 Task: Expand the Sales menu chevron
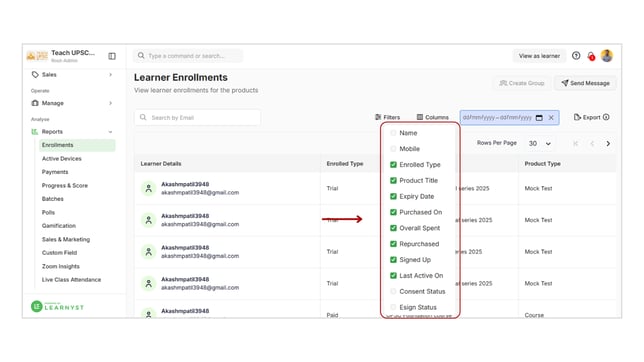pos(110,74)
